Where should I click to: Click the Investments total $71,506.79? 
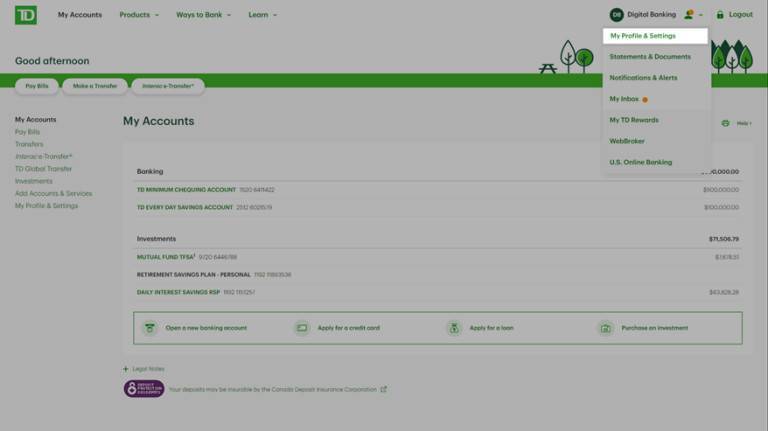tap(723, 239)
